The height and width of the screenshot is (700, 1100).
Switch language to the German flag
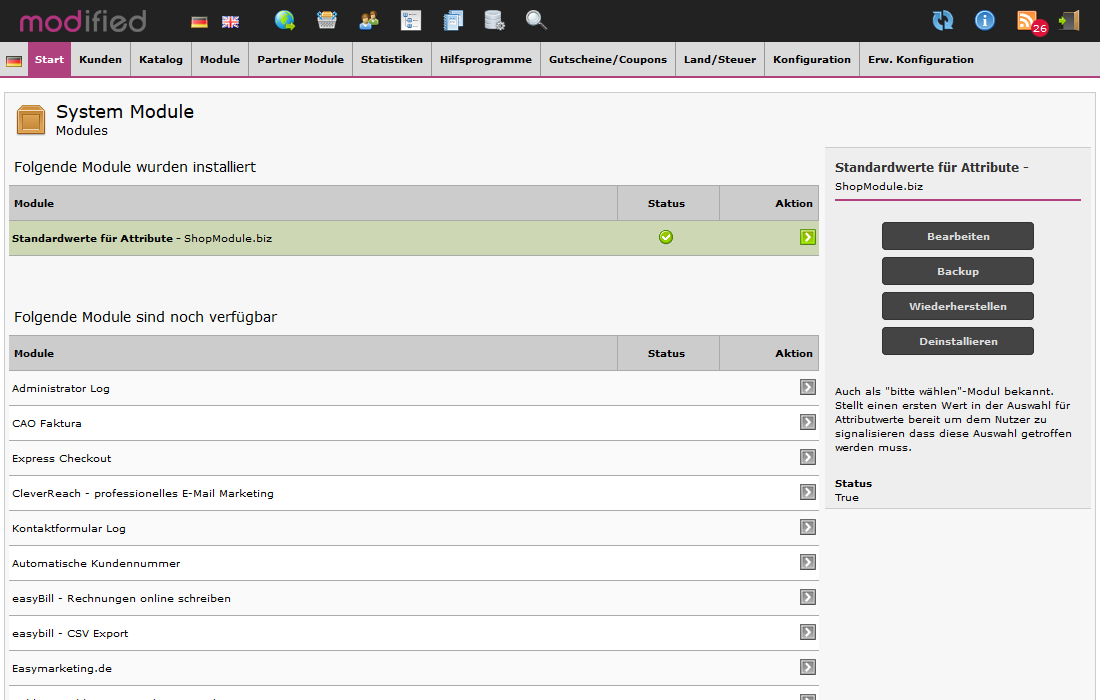point(199,21)
